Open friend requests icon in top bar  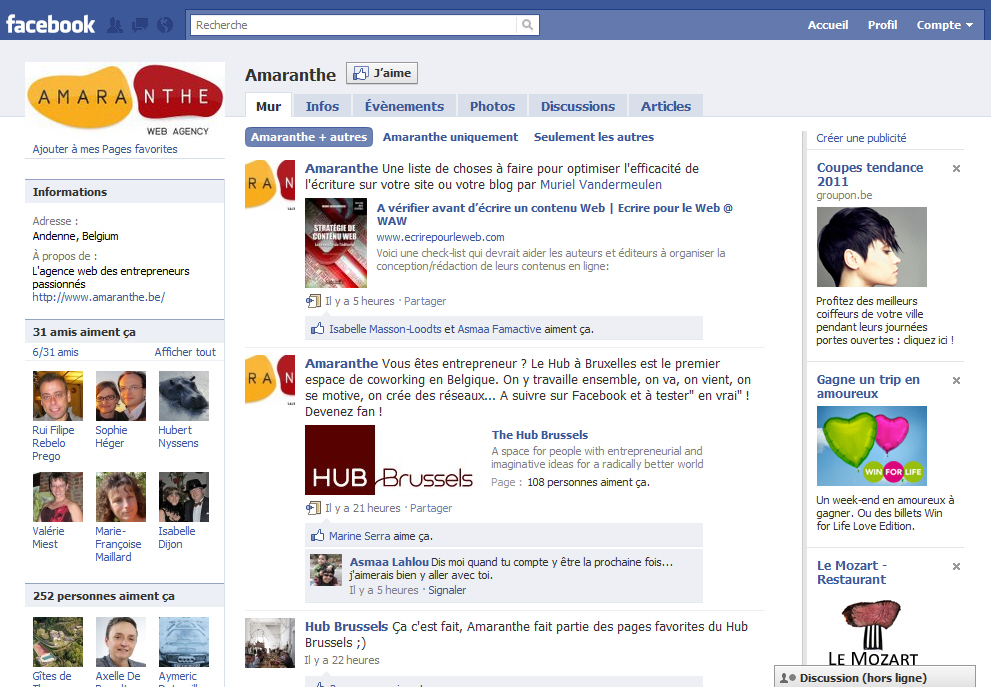pyautogui.click(x=115, y=25)
